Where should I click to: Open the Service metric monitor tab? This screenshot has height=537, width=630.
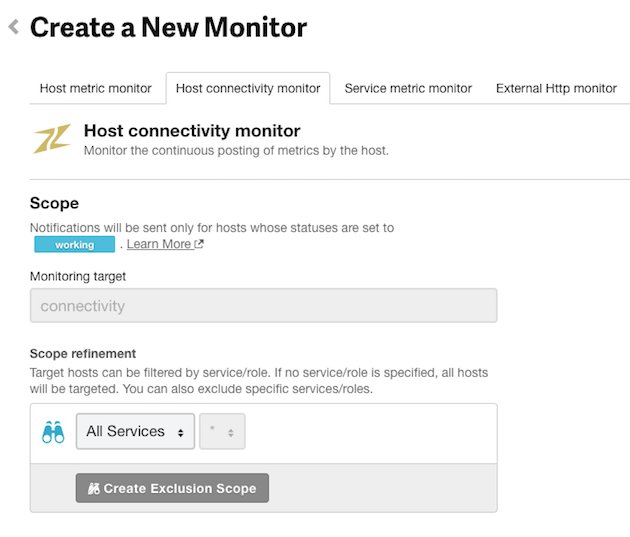(x=408, y=88)
